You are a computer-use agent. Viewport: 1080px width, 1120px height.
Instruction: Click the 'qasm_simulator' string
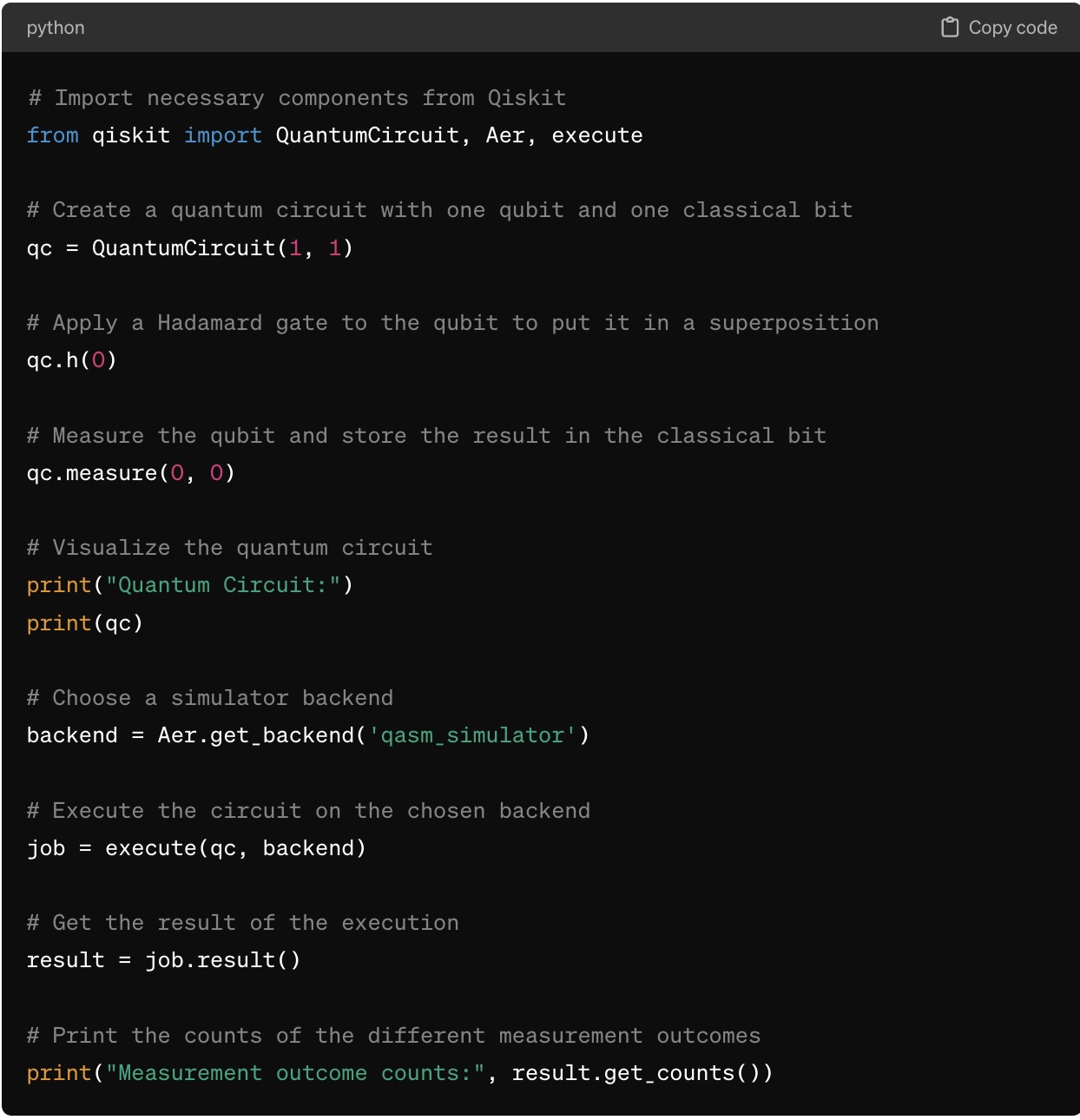coord(472,735)
